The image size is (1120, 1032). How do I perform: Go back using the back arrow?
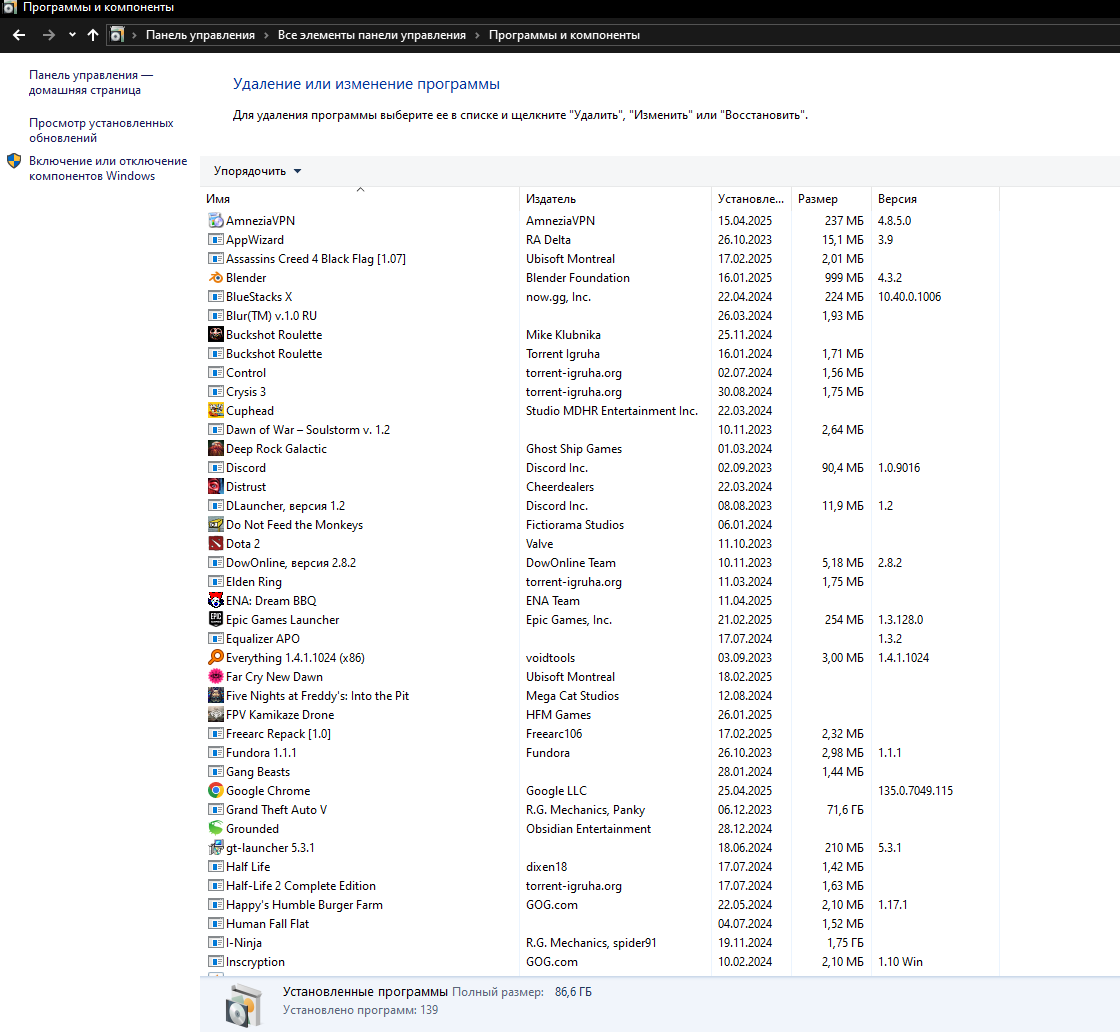(x=19, y=35)
